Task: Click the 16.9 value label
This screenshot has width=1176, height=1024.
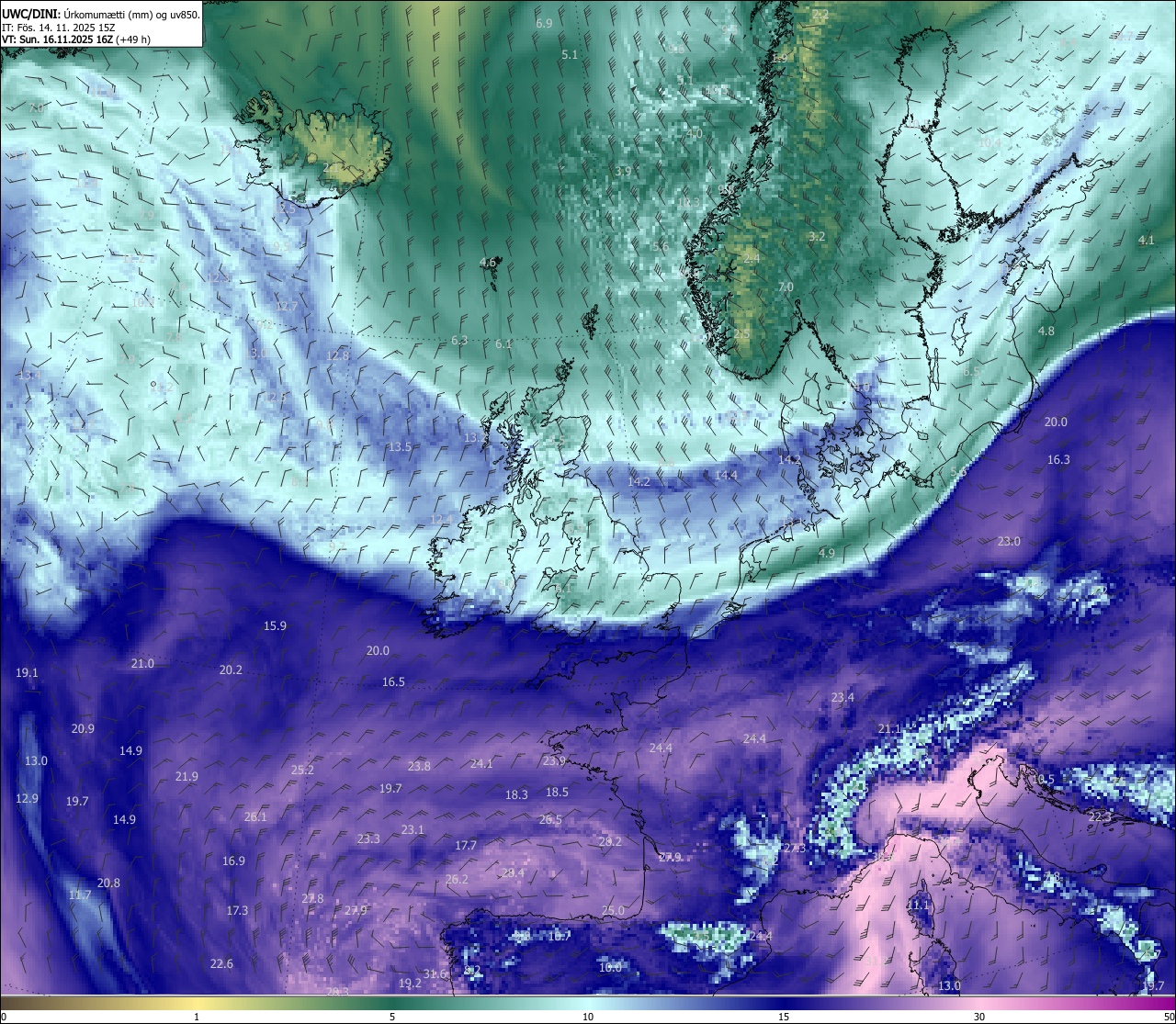Action: coord(233,861)
